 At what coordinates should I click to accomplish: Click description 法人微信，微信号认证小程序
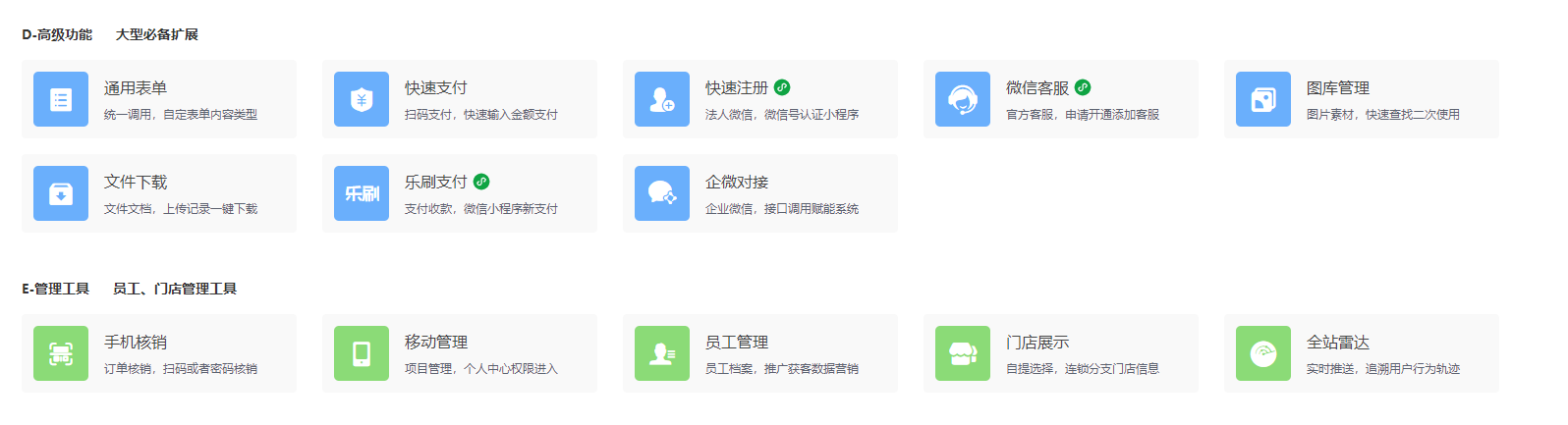[782, 114]
